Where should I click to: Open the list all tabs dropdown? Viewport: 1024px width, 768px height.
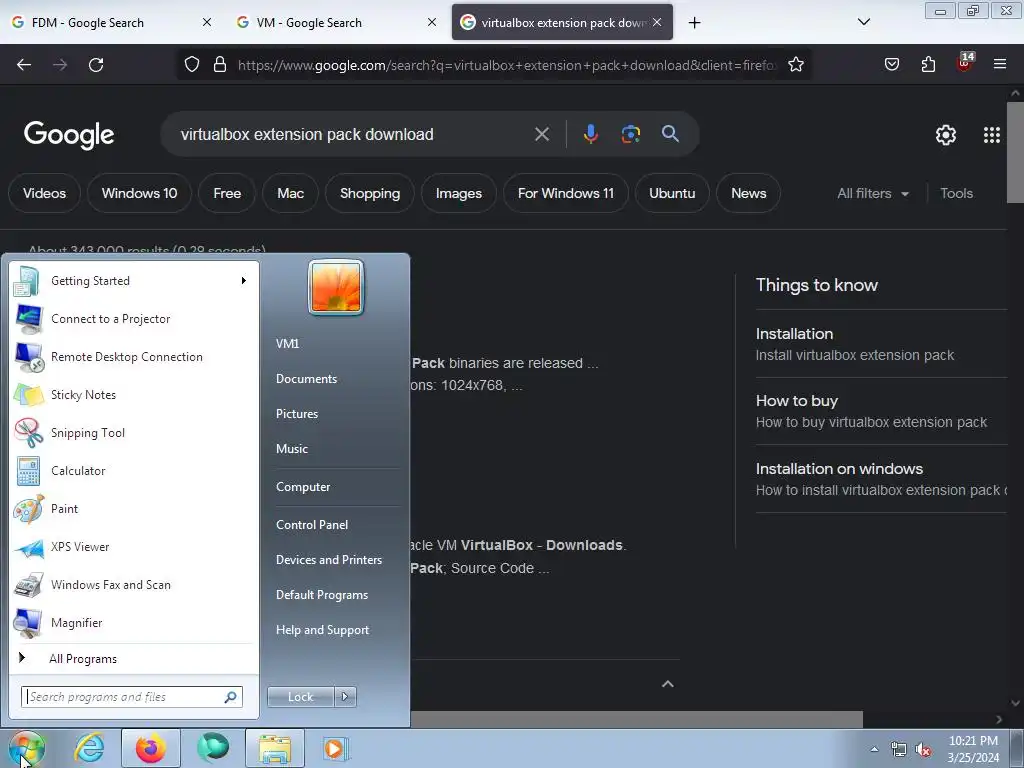point(863,22)
